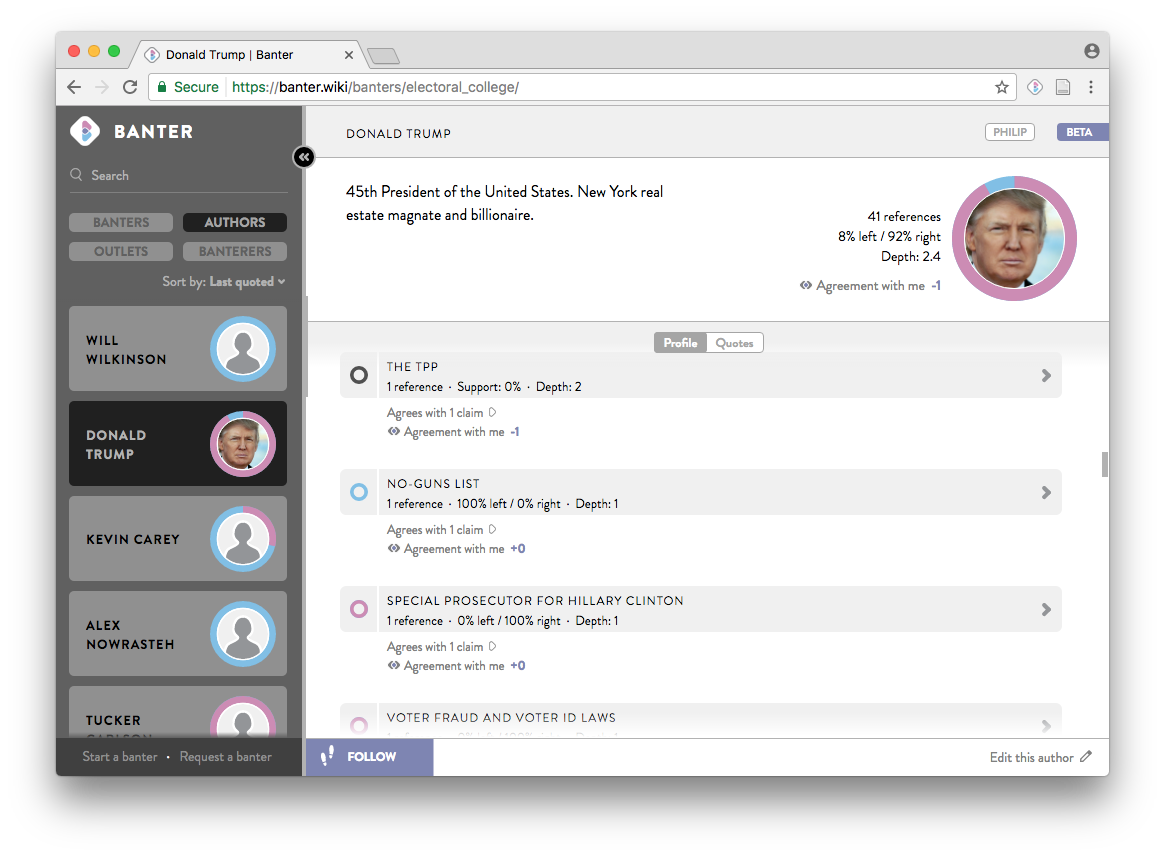
Task: Open Chrome user profile icon
Action: [x=1091, y=51]
